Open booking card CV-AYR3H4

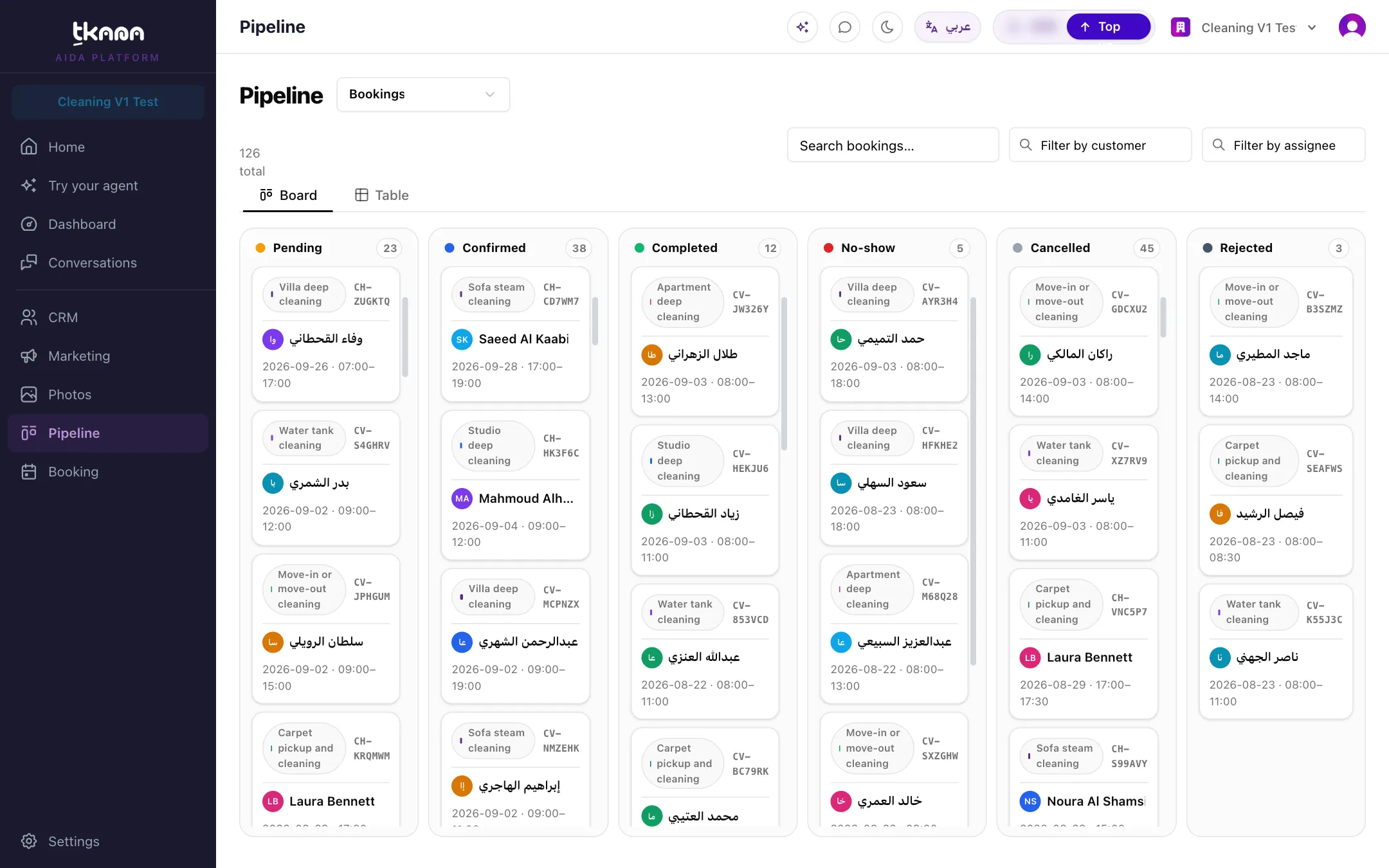894,334
